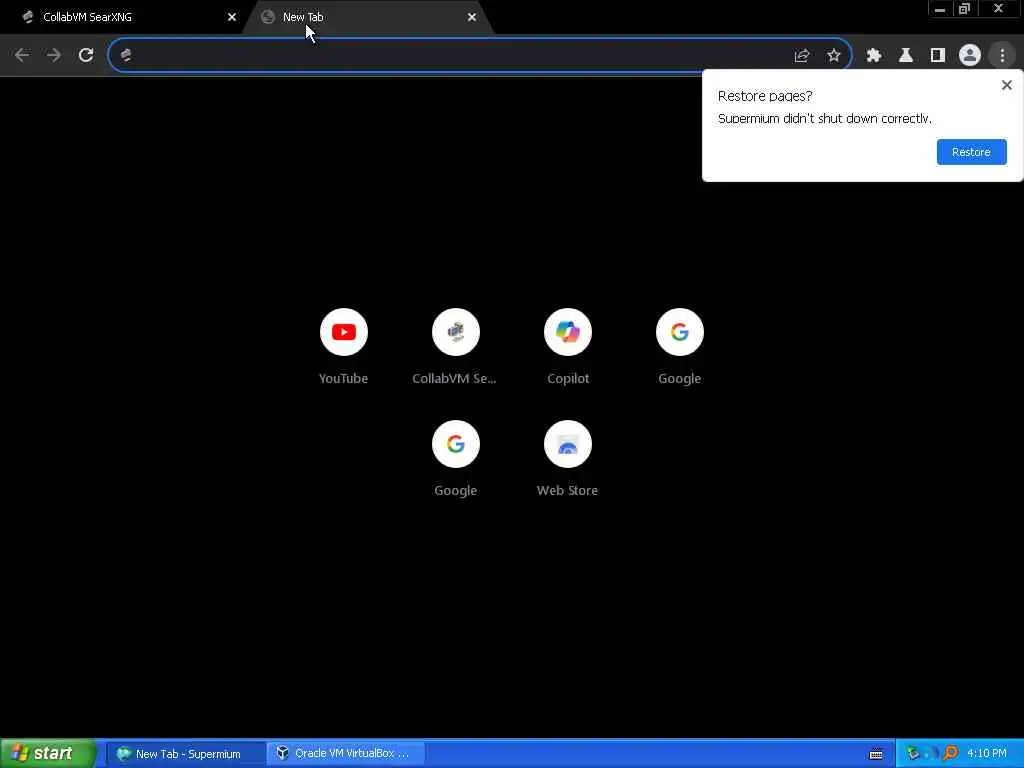The image size is (1024, 768).
Task: Open the profile avatar menu
Action: coord(970,56)
